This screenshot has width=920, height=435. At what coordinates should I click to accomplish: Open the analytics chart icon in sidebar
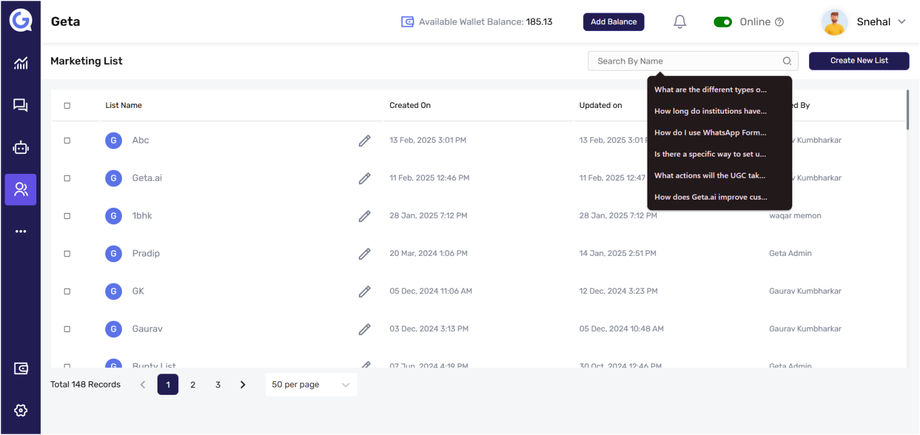point(20,63)
